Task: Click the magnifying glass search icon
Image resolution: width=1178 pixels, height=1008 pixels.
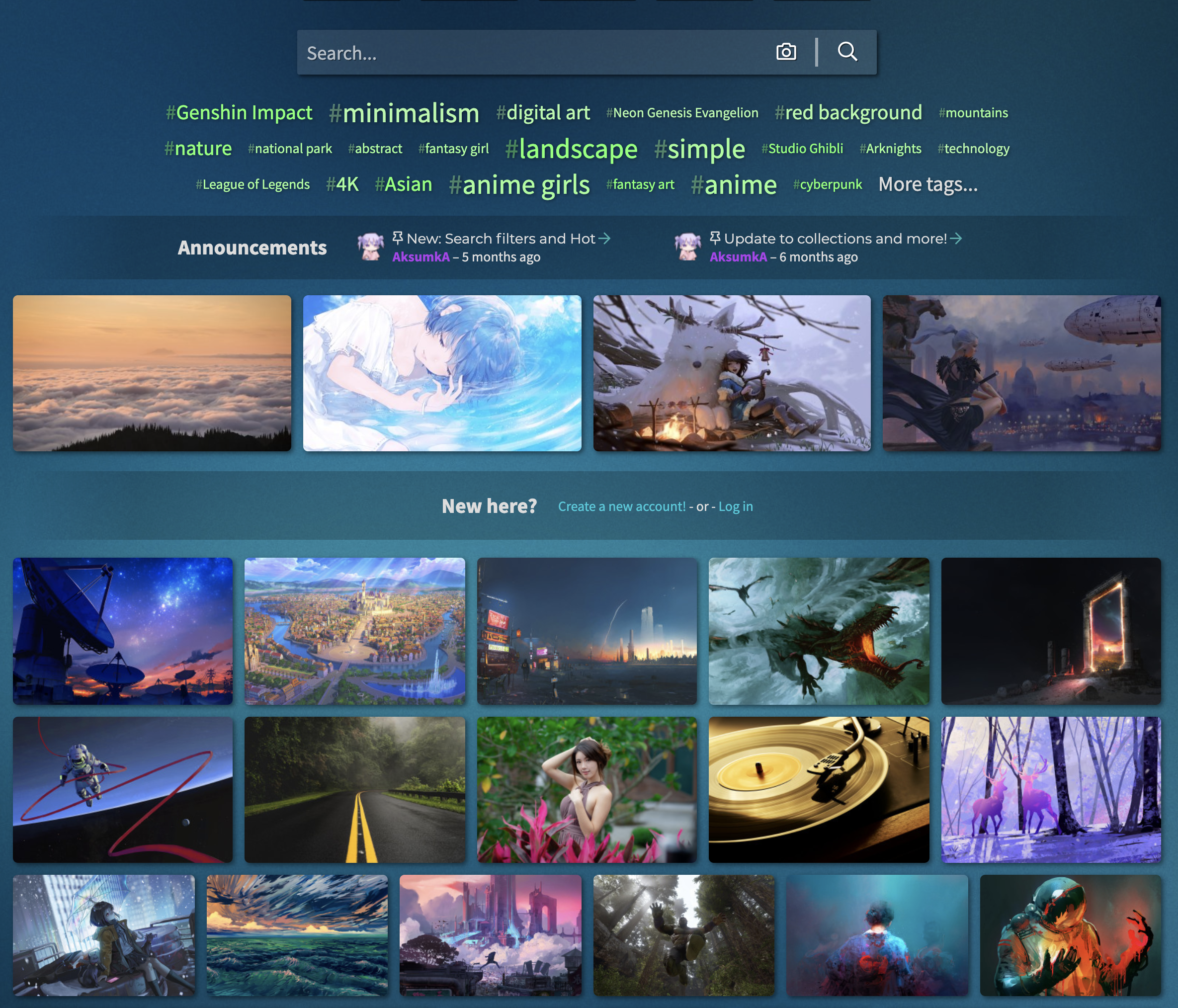Action: click(847, 52)
